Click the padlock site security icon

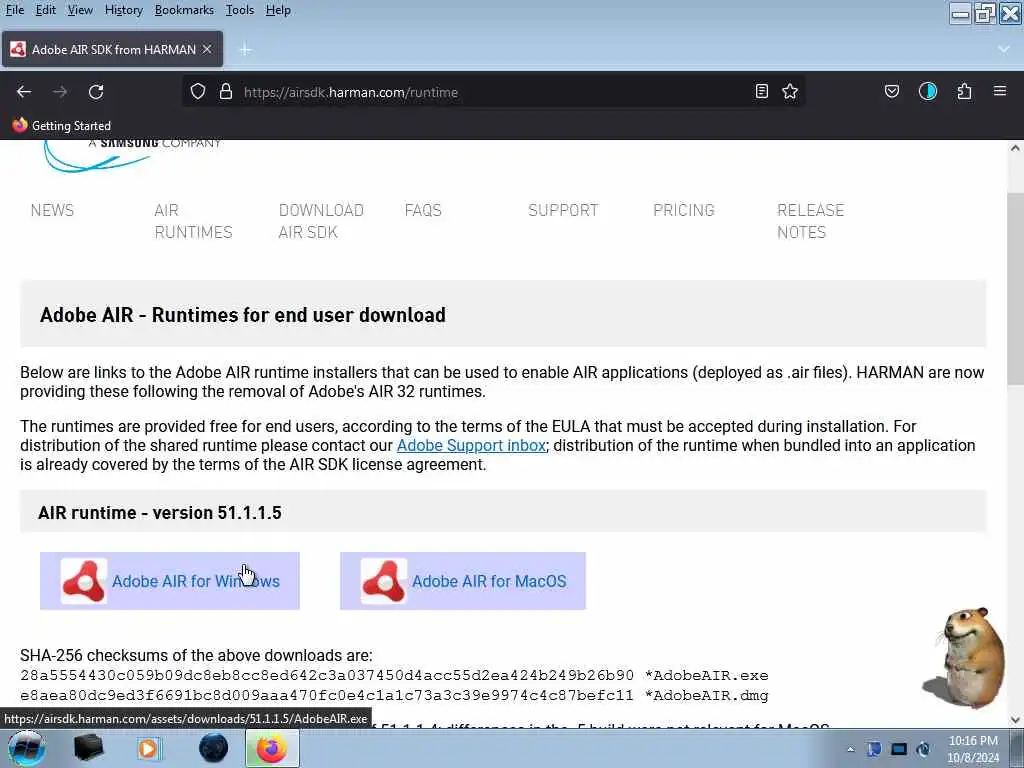coord(226,91)
